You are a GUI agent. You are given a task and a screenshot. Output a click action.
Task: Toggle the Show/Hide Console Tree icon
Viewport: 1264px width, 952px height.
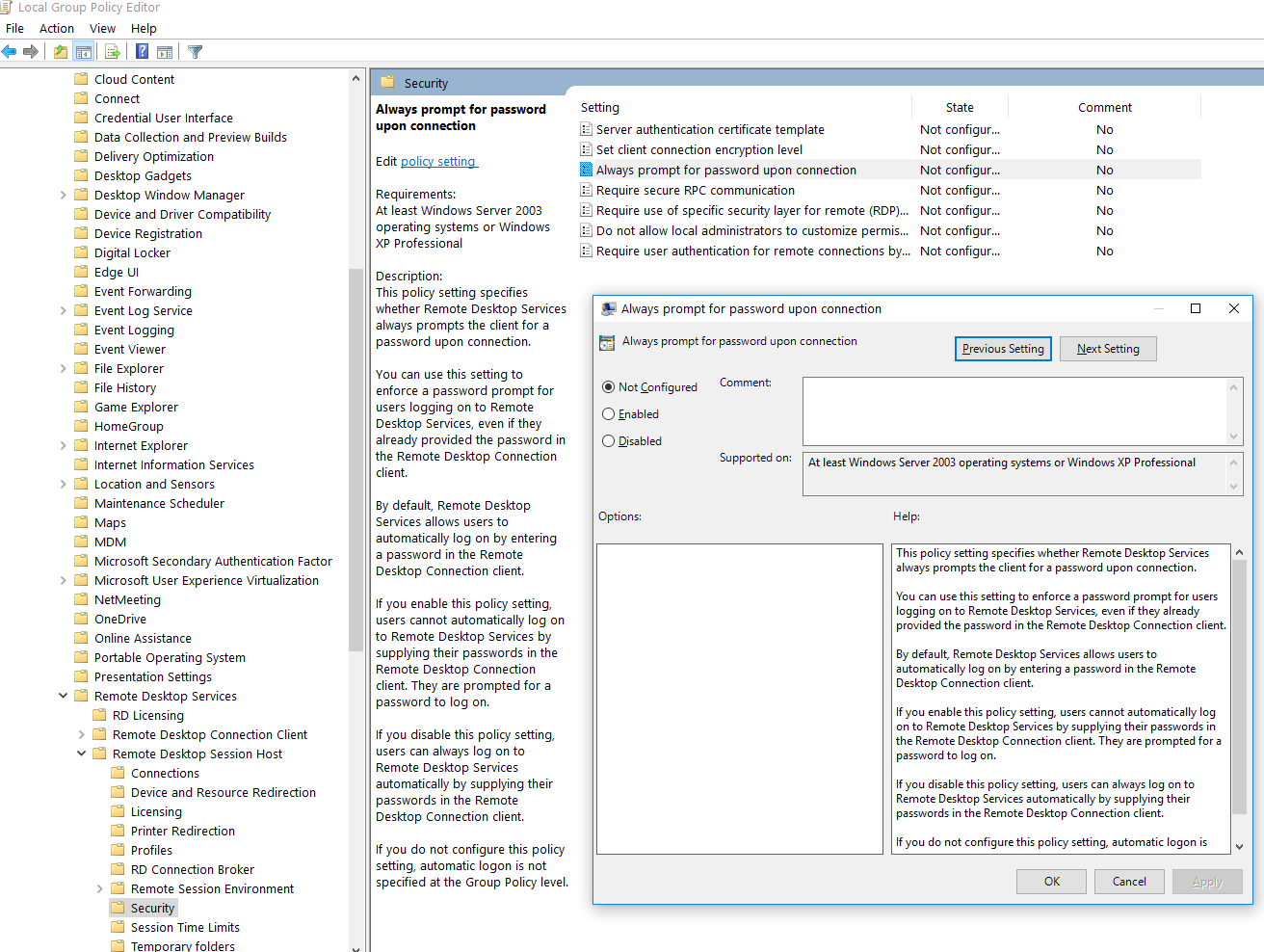[84, 52]
